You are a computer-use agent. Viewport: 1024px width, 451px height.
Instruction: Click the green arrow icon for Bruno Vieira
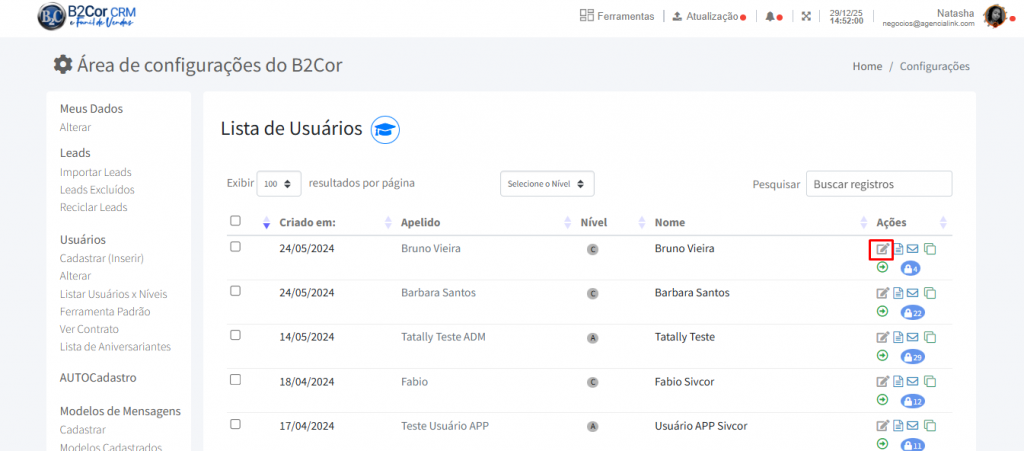(882, 267)
